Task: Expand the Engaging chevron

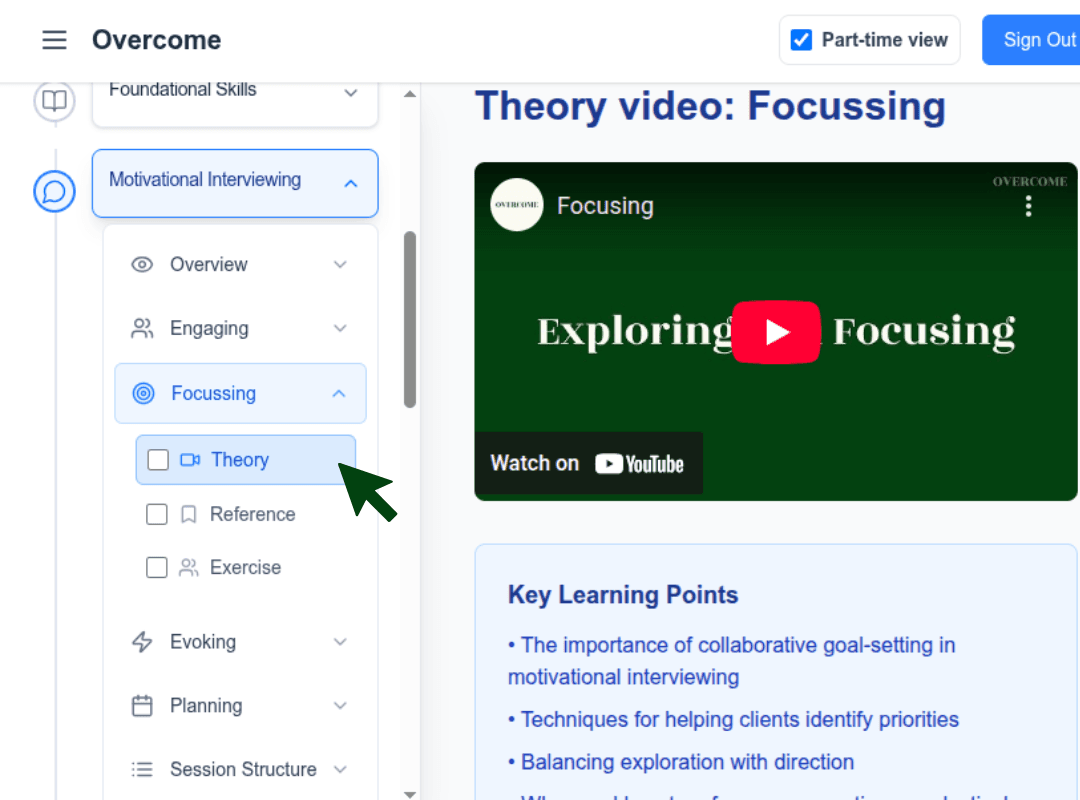Action: click(x=340, y=329)
